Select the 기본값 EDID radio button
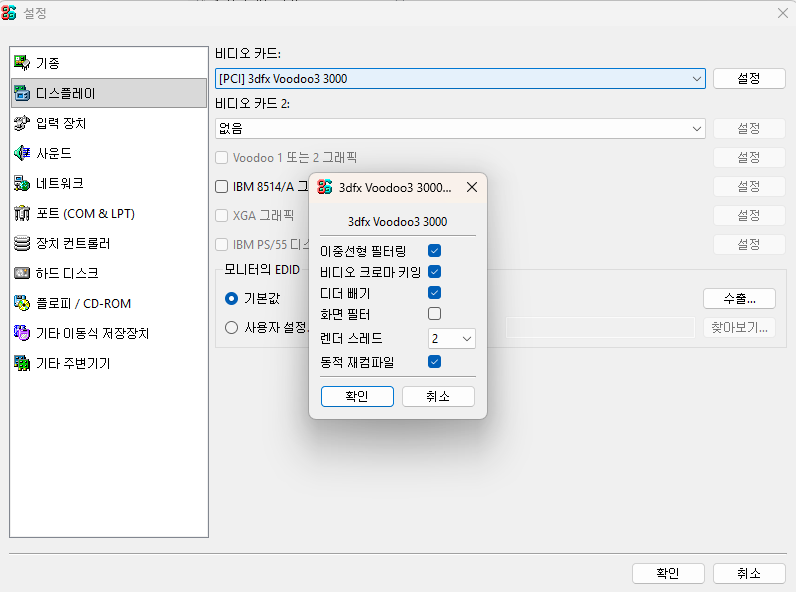Viewport: 796px width, 592px height. [x=231, y=299]
